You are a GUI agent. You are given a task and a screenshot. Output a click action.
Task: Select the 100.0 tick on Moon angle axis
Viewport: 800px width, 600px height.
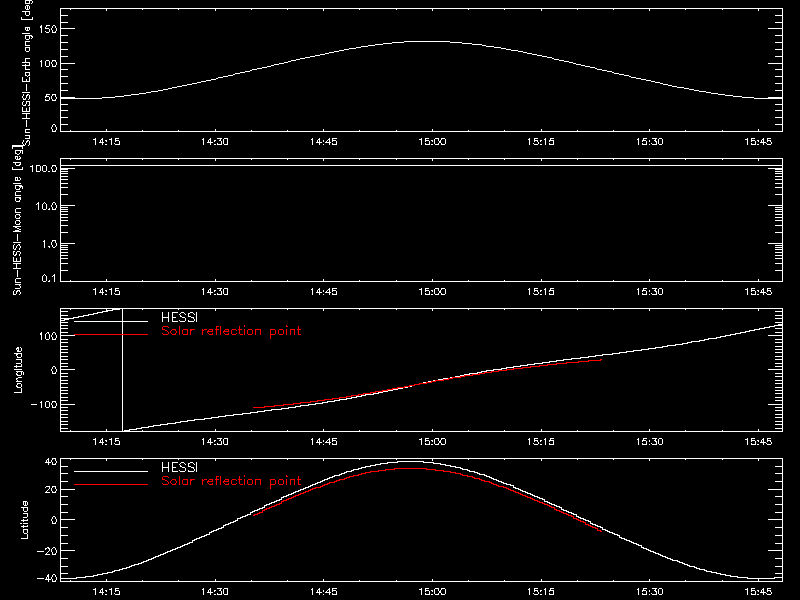click(43, 168)
